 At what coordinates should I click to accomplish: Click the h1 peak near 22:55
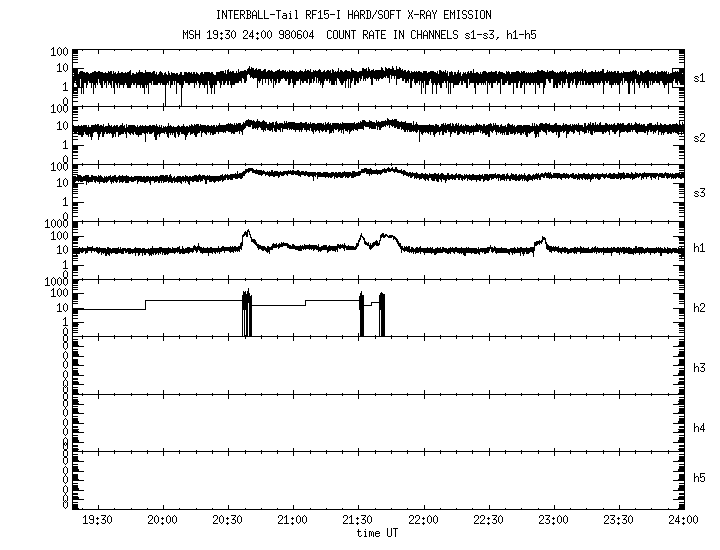542,240
